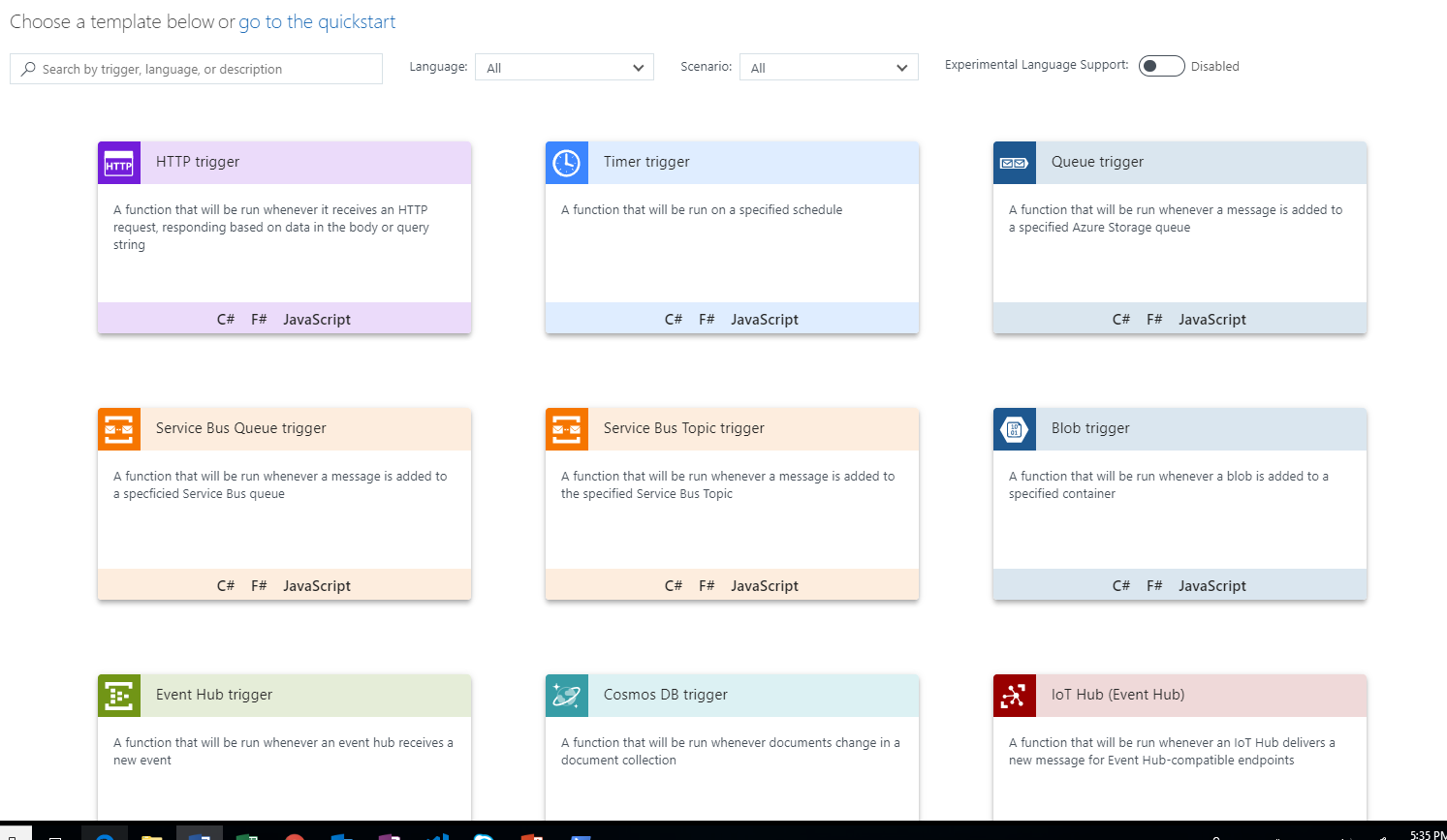The width and height of the screenshot is (1447, 840).
Task: Choose JavaScript on the Blob trigger card
Action: point(1212,586)
